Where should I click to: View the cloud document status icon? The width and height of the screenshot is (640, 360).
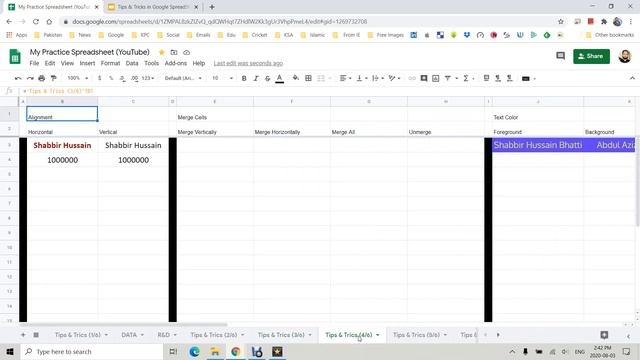[187, 52]
